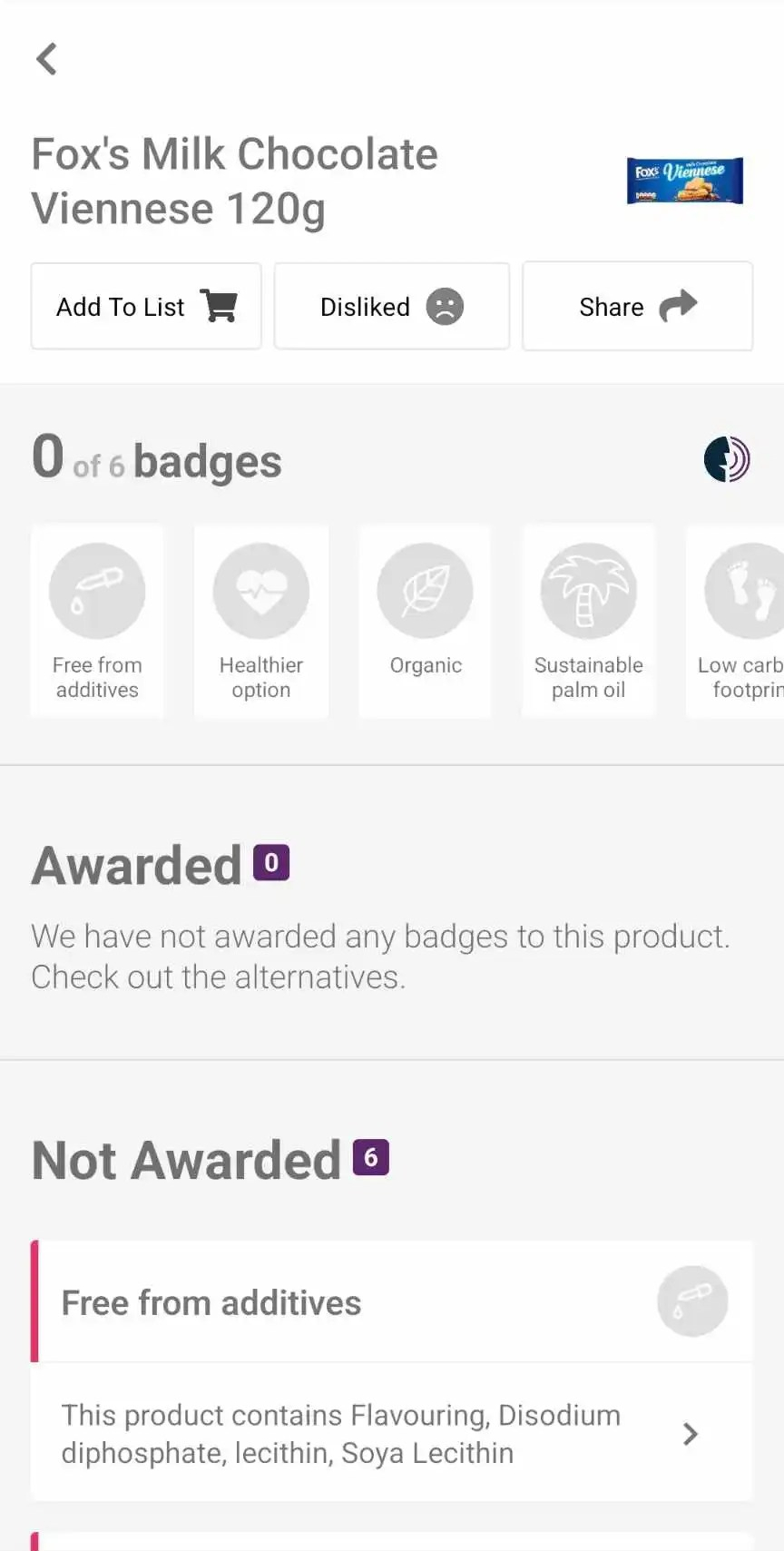Screen dimensions: 784x1551
Task: Open the Fox's Viennese product thumbnail
Action: click(685, 181)
